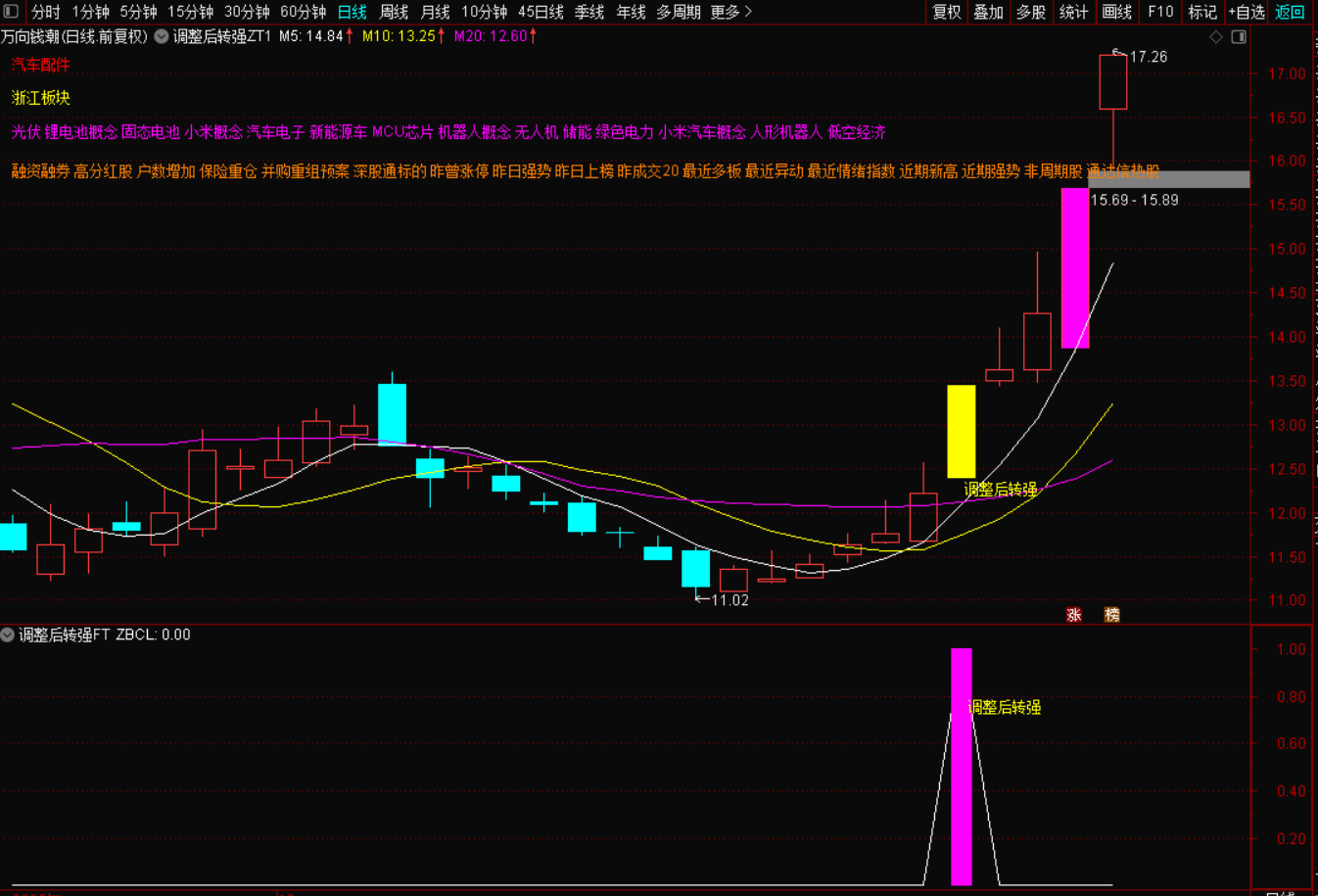
Task: Click the 返回 back button
Action: pyautogui.click(x=1290, y=12)
